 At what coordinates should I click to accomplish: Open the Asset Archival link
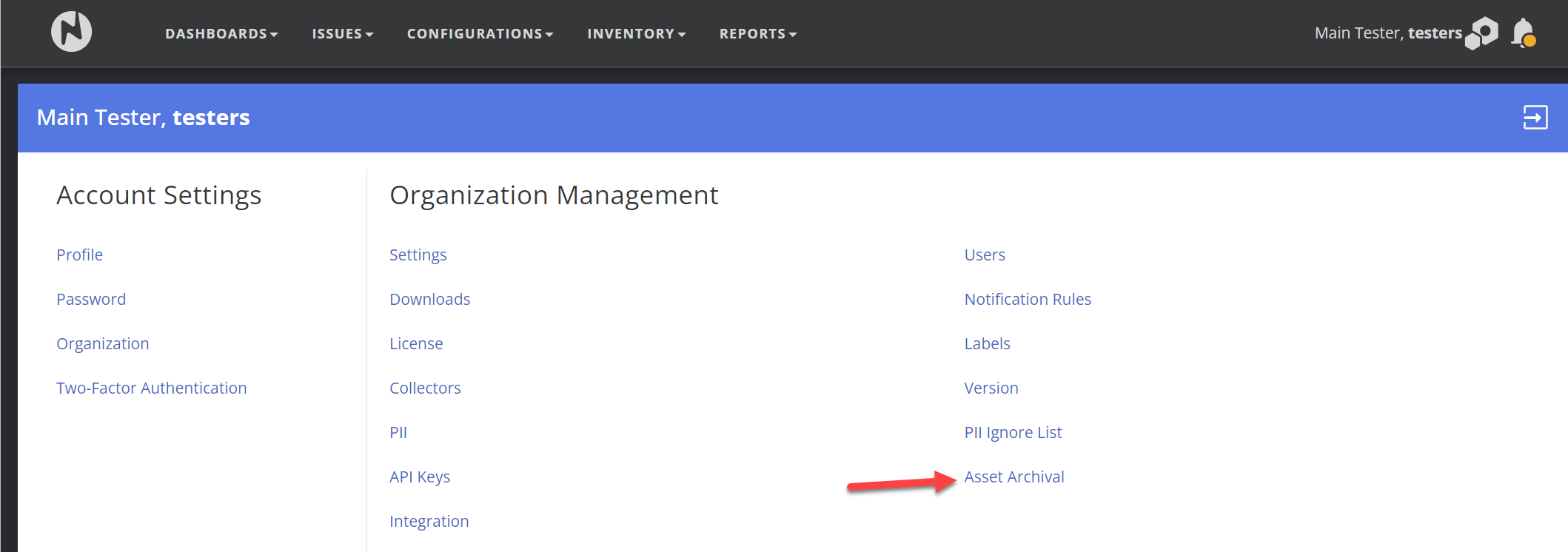(x=1013, y=477)
